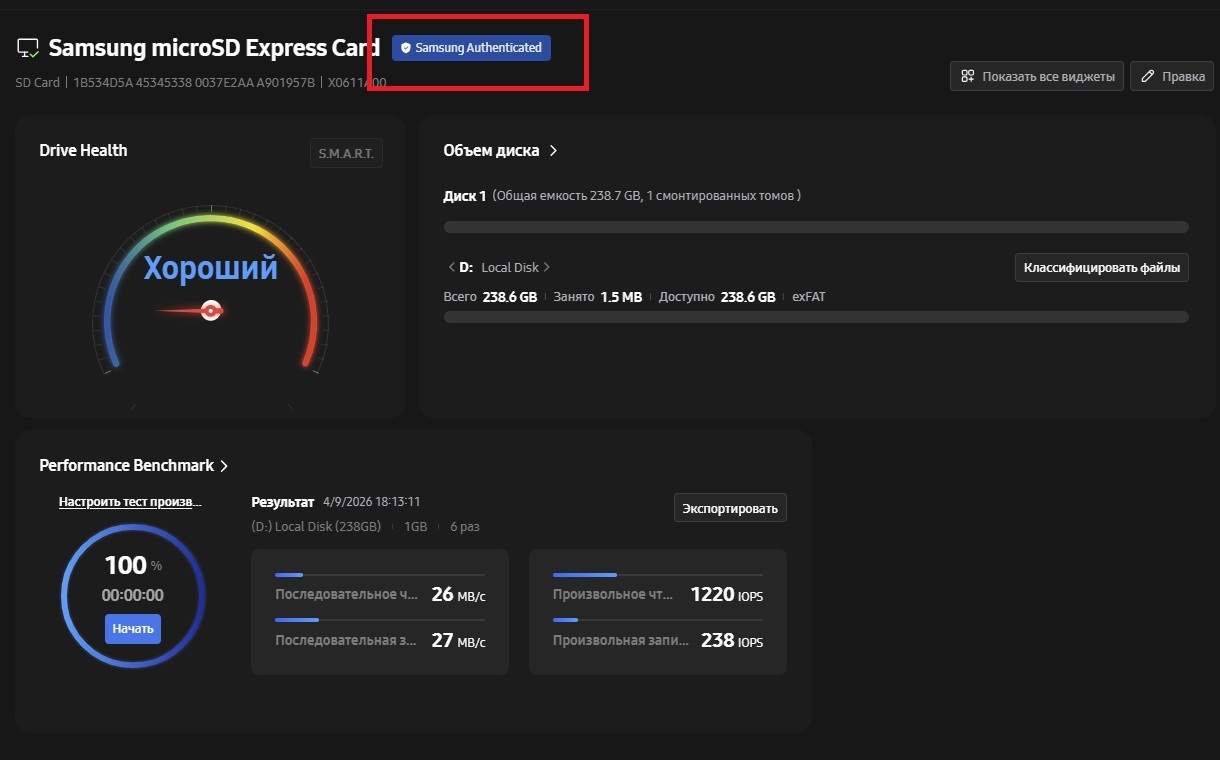
Task: Click the Samsung Authenticated badge
Action: tap(471, 48)
